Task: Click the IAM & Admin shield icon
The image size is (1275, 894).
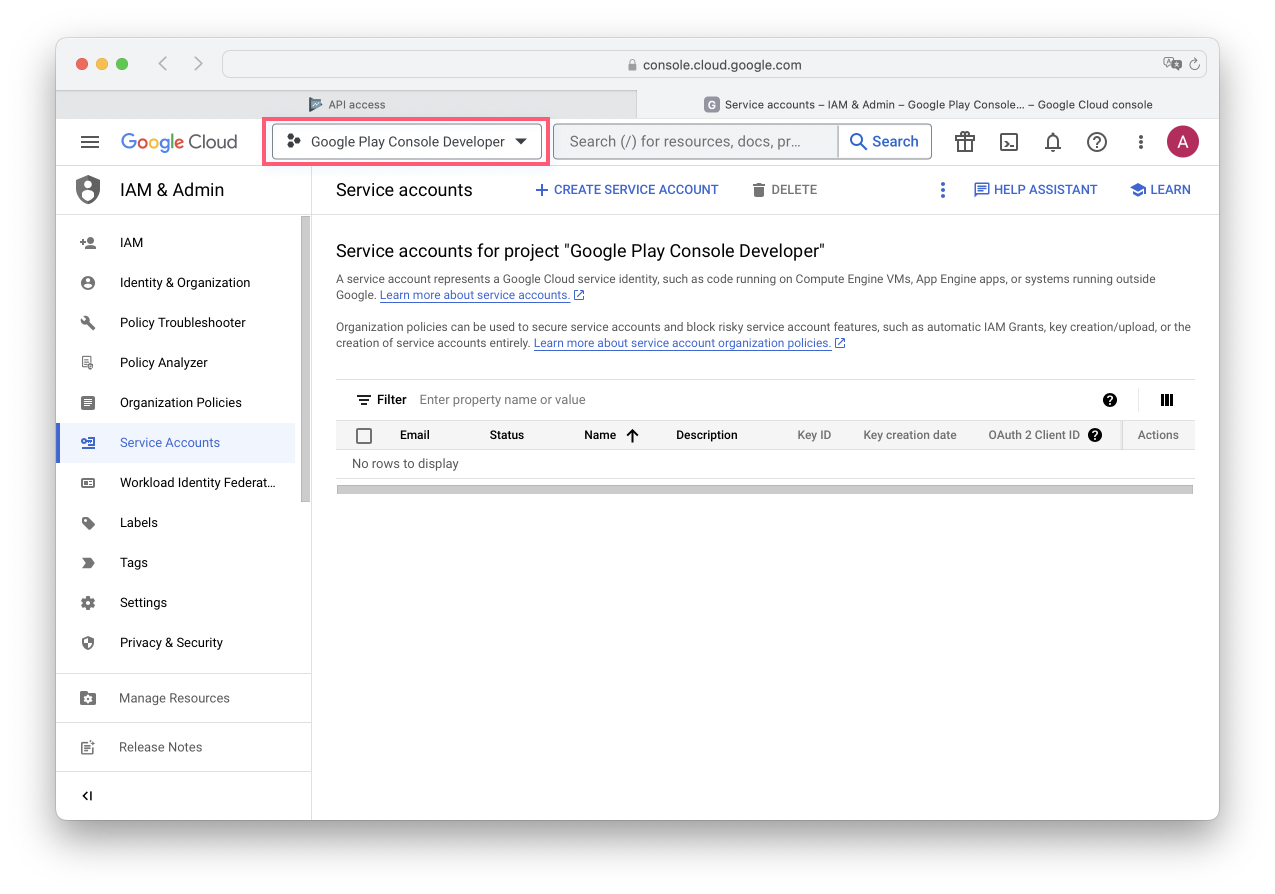Action: pyautogui.click(x=89, y=190)
